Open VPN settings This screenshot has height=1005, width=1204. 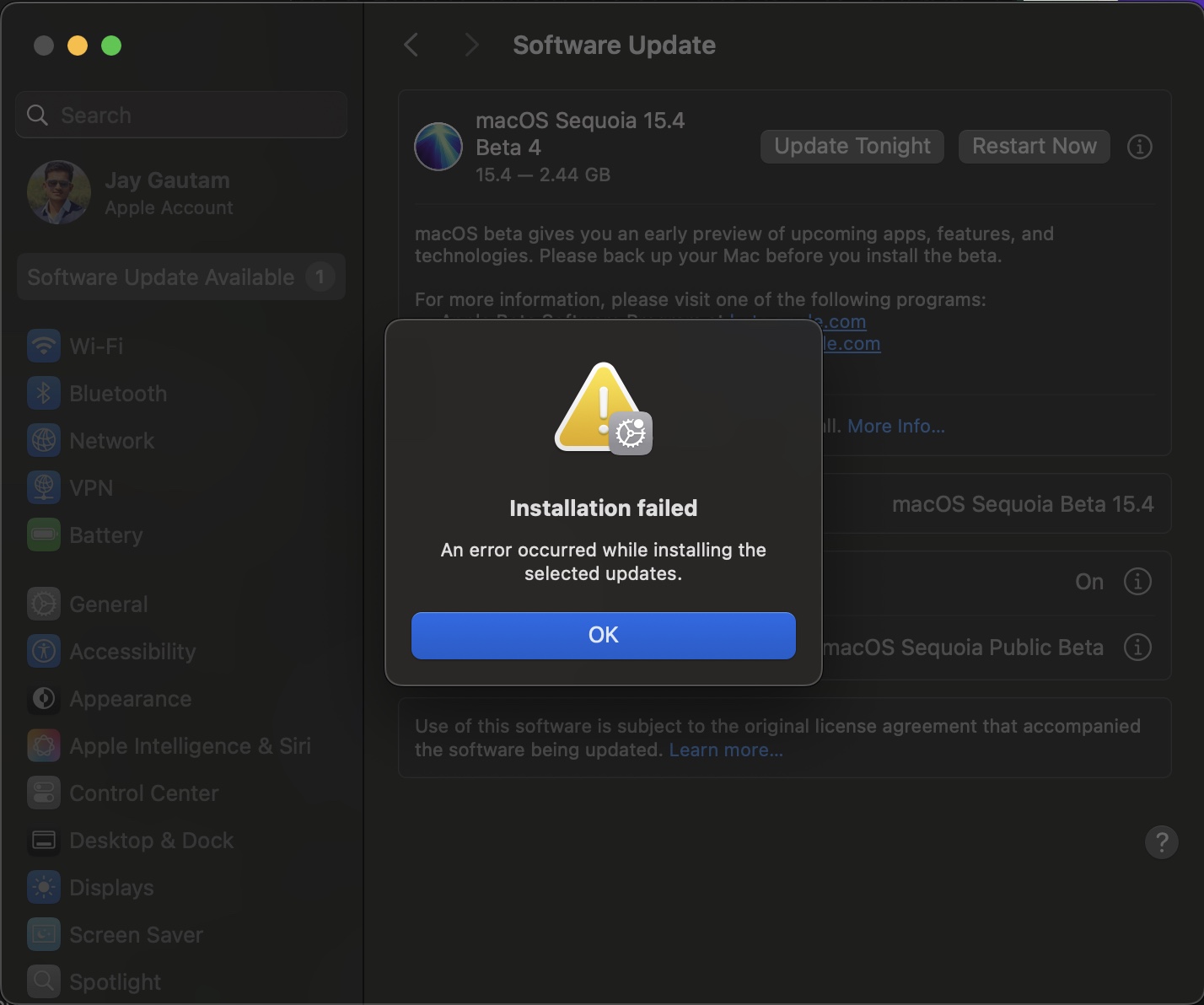coord(181,487)
